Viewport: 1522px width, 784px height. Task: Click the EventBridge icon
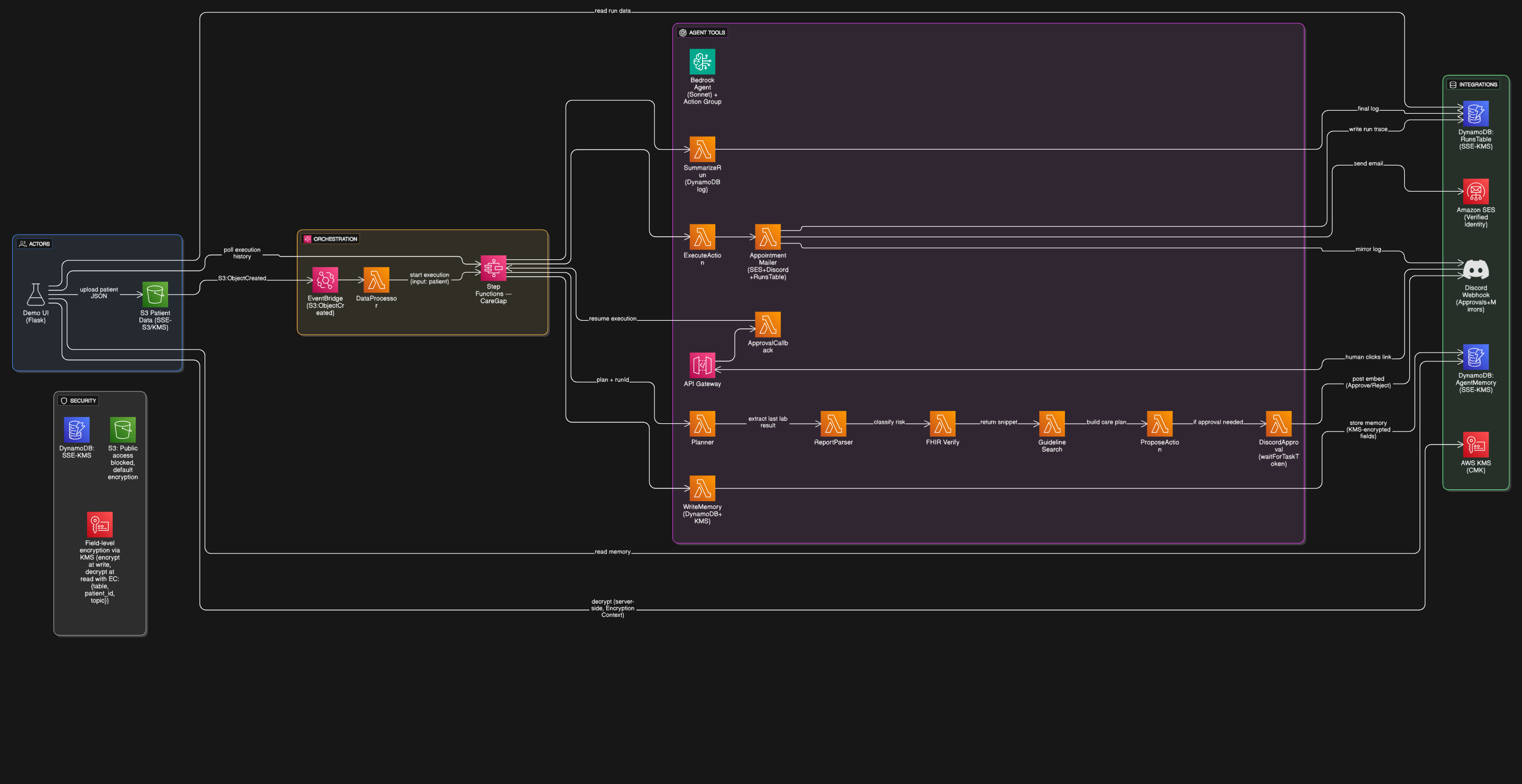click(x=325, y=280)
